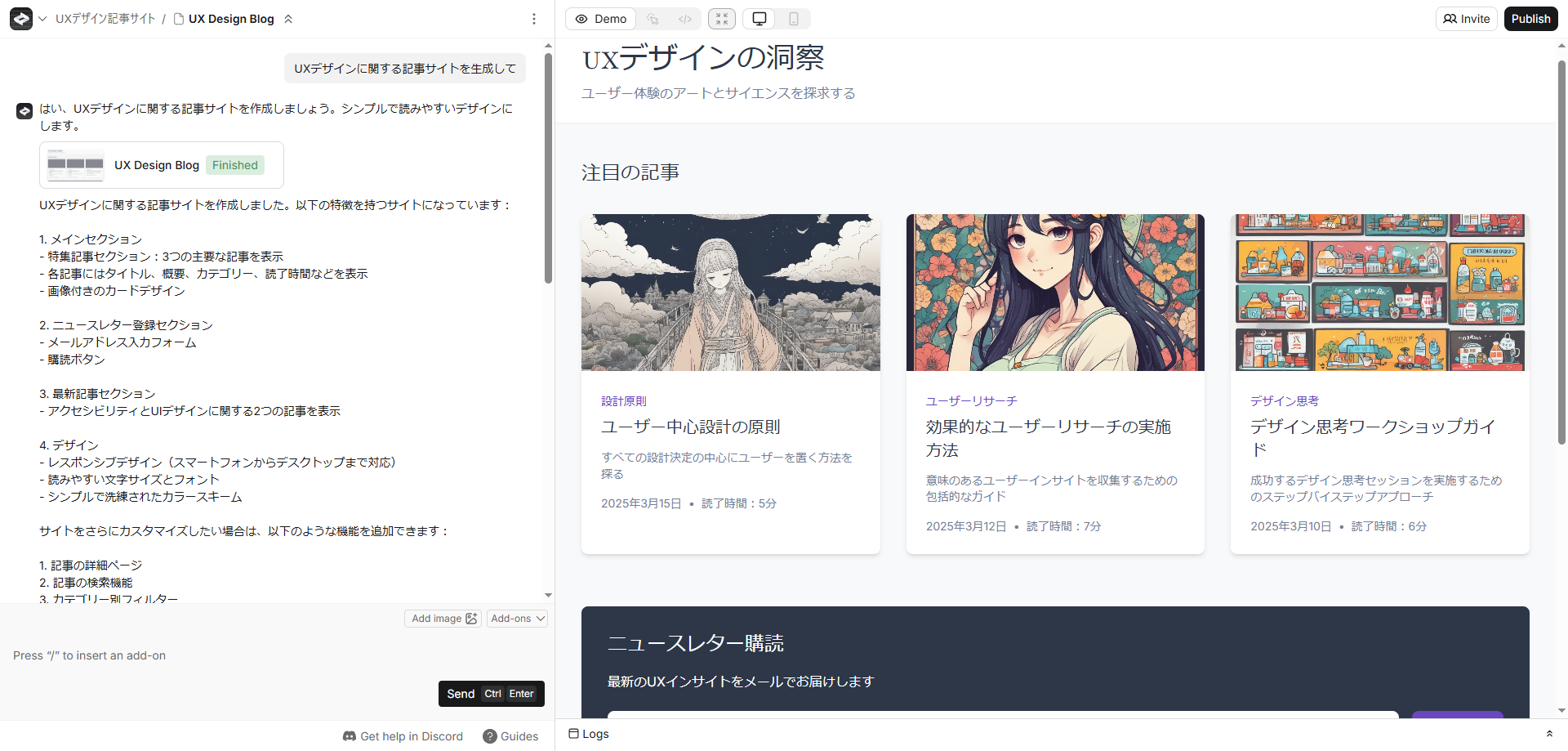Open the three-dot more options menu
The image size is (1568, 751).
[x=534, y=19]
